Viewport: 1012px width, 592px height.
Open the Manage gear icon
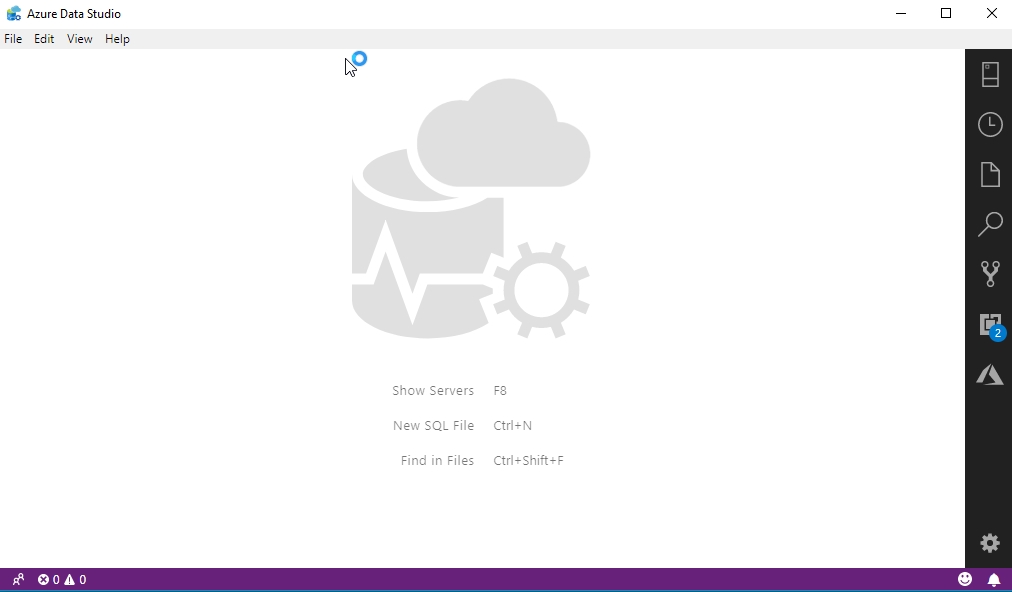989,543
